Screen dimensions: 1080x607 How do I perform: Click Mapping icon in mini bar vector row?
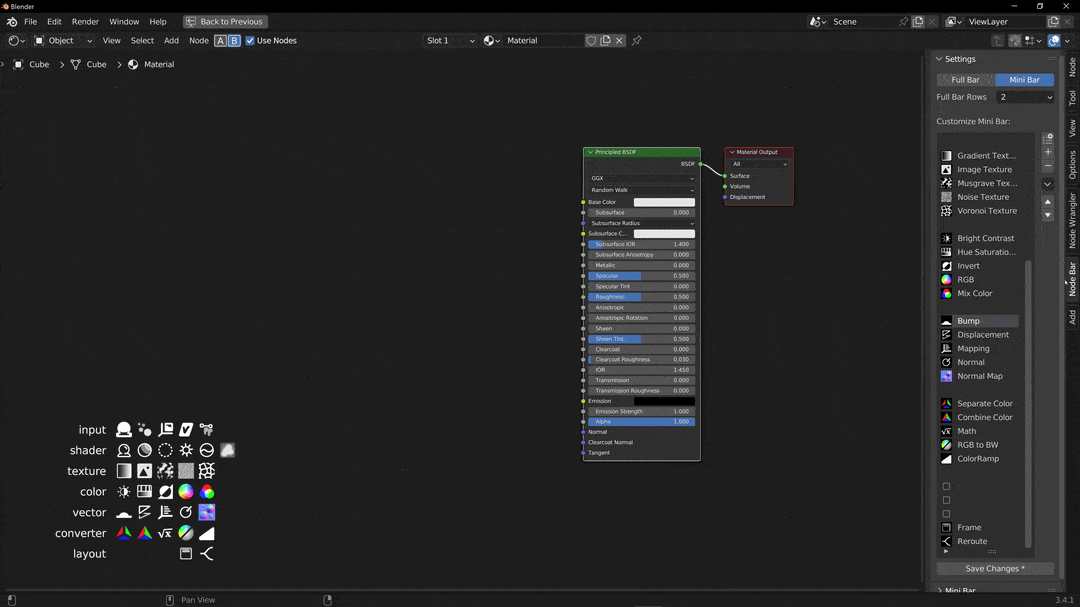tap(165, 512)
